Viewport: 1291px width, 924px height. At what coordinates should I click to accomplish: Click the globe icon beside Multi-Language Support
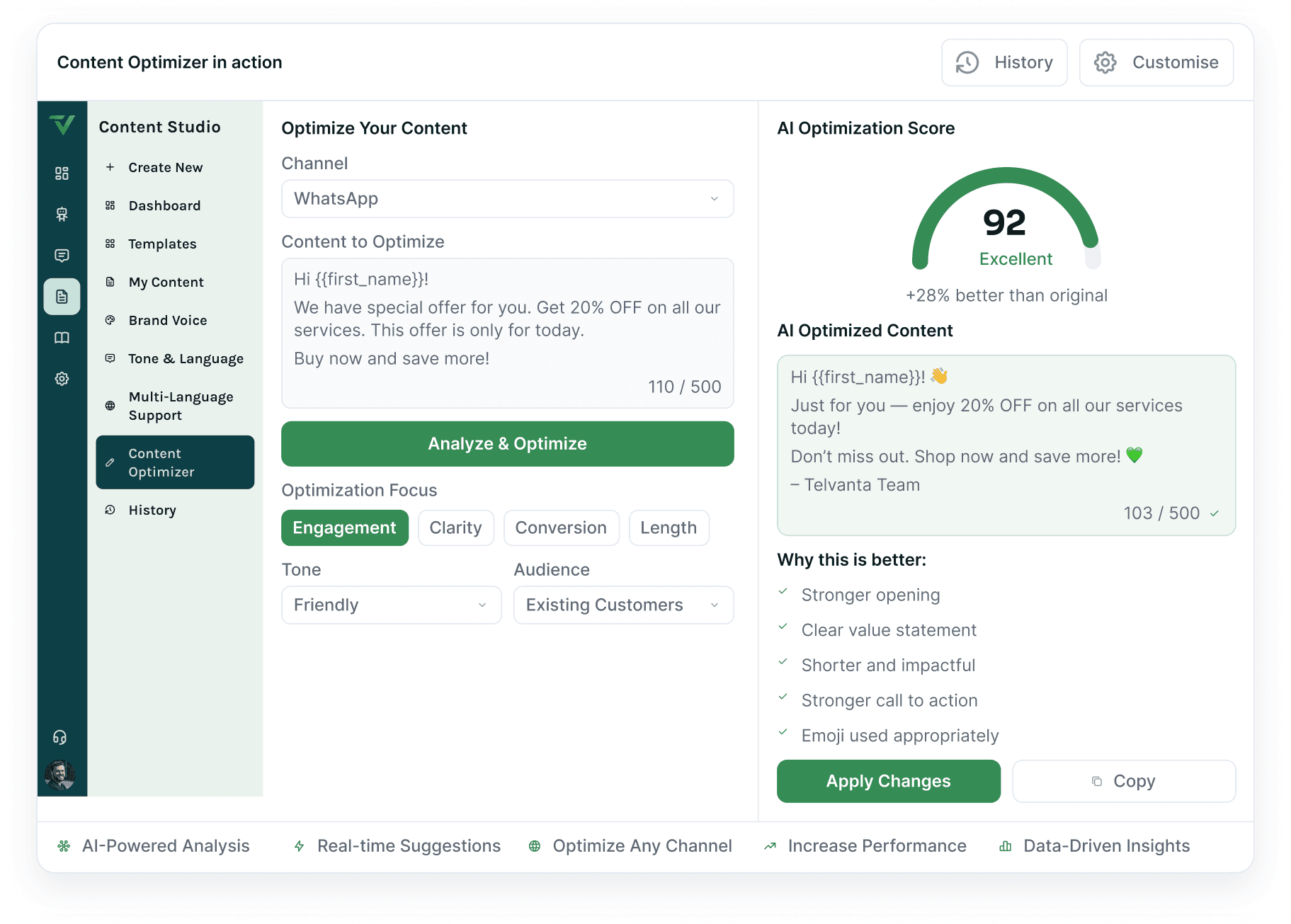point(110,406)
